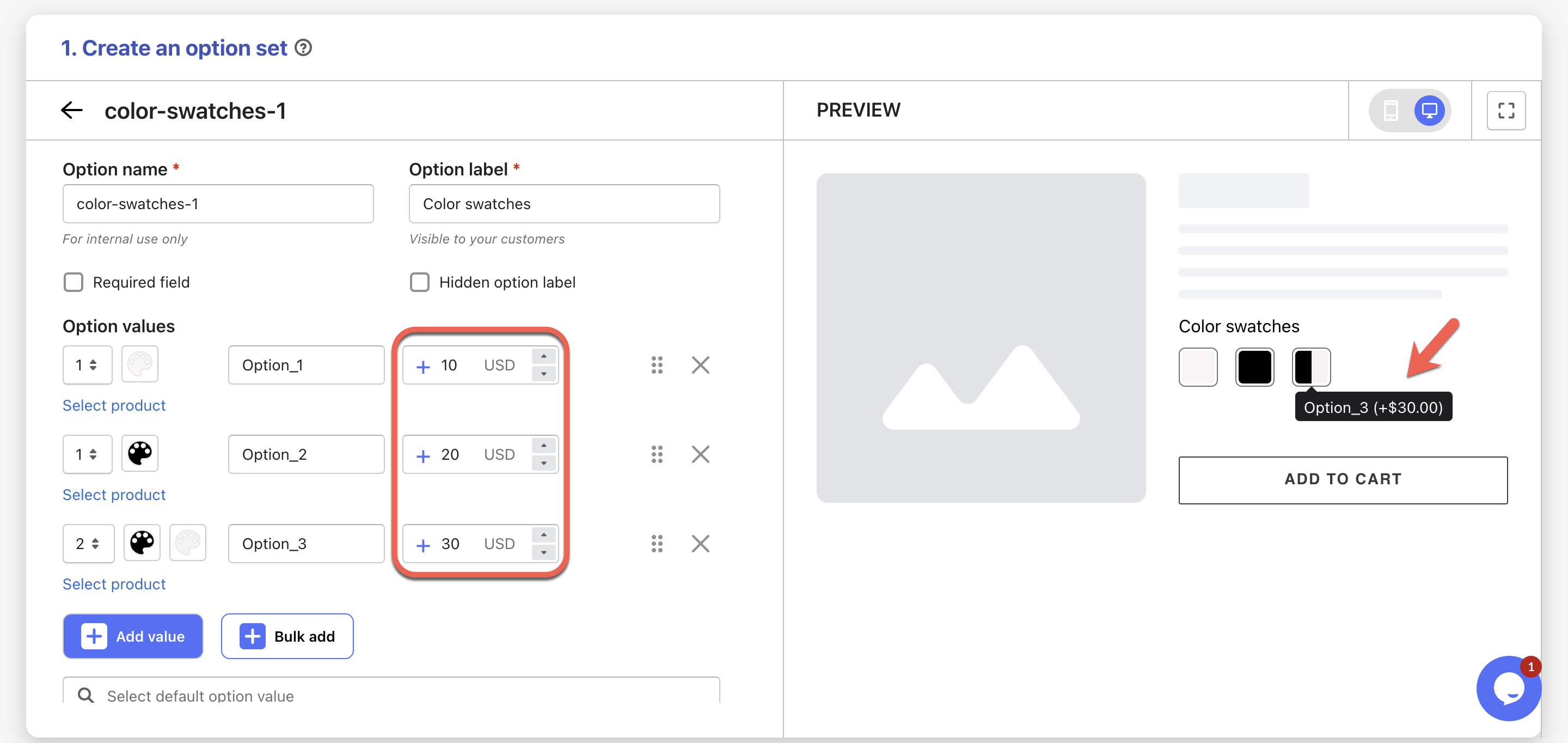
Task: Click the back arrow beside color-swatches-1
Action: [72, 110]
